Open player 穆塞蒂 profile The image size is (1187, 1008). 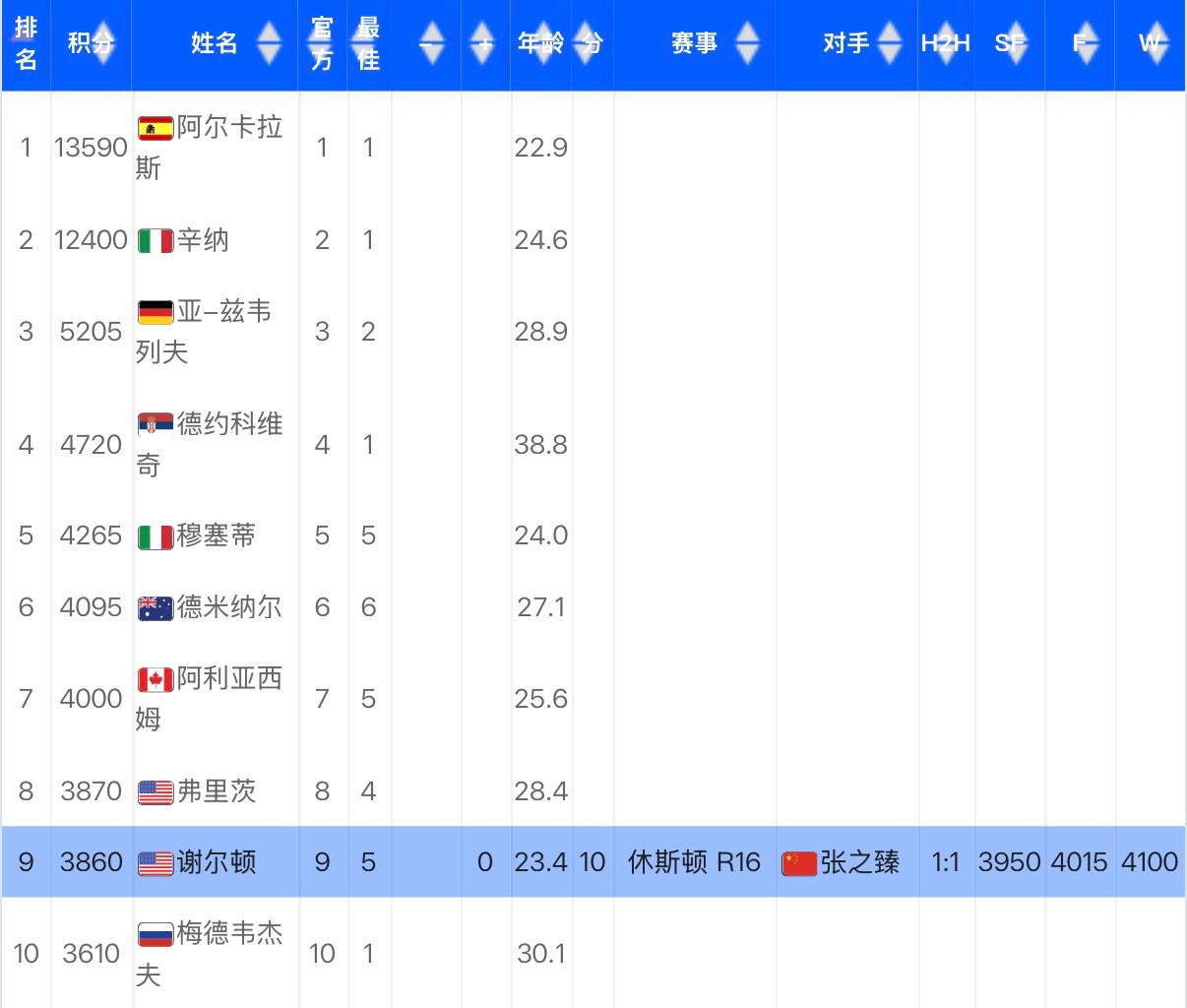(217, 535)
